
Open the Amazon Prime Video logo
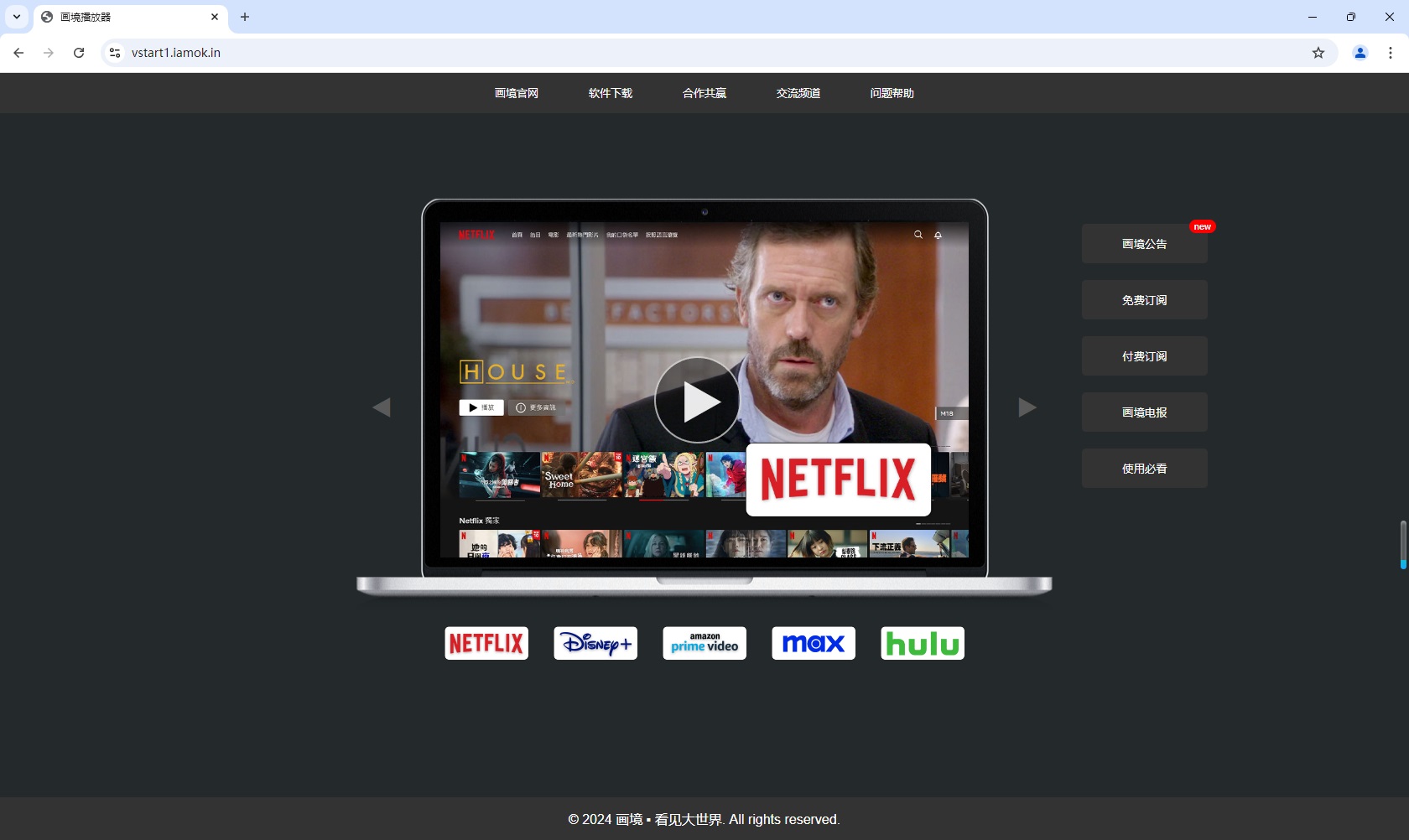[704, 643]
